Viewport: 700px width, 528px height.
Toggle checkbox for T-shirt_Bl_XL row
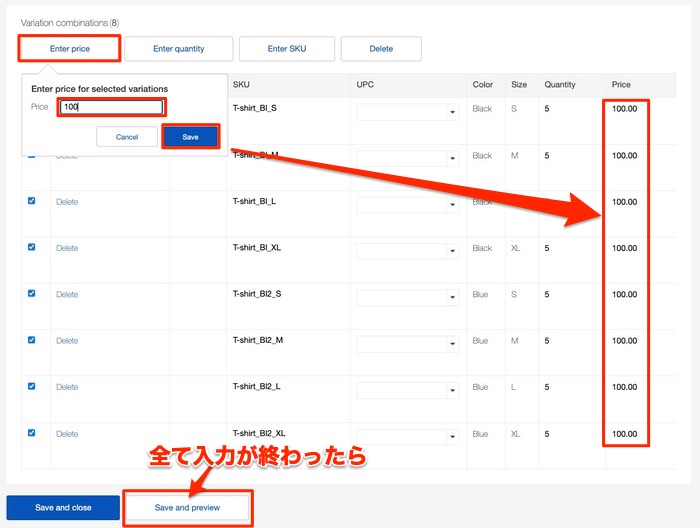point(31,247)
